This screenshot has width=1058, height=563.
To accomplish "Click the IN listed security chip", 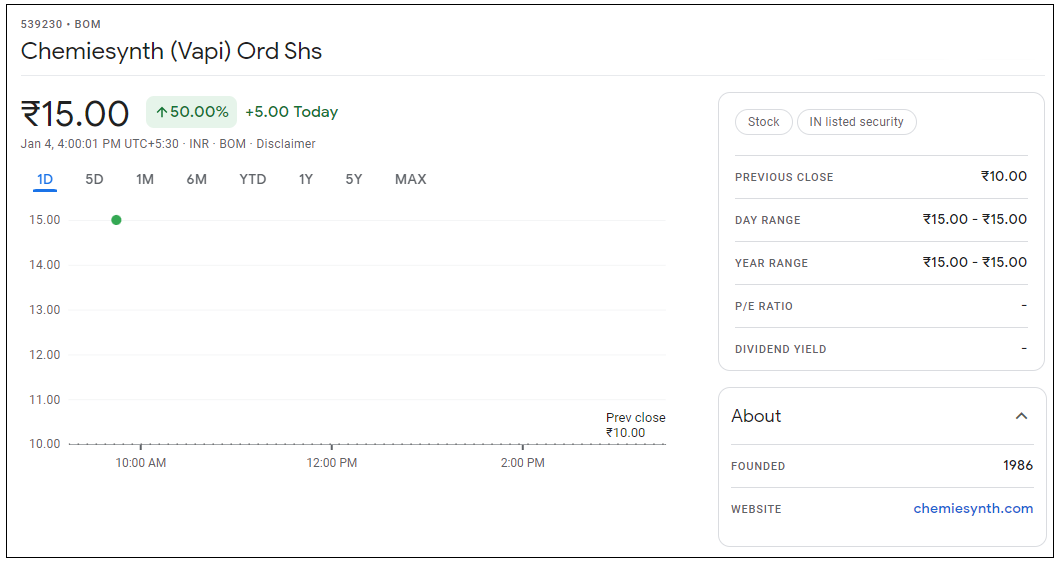I will (856, 122).
